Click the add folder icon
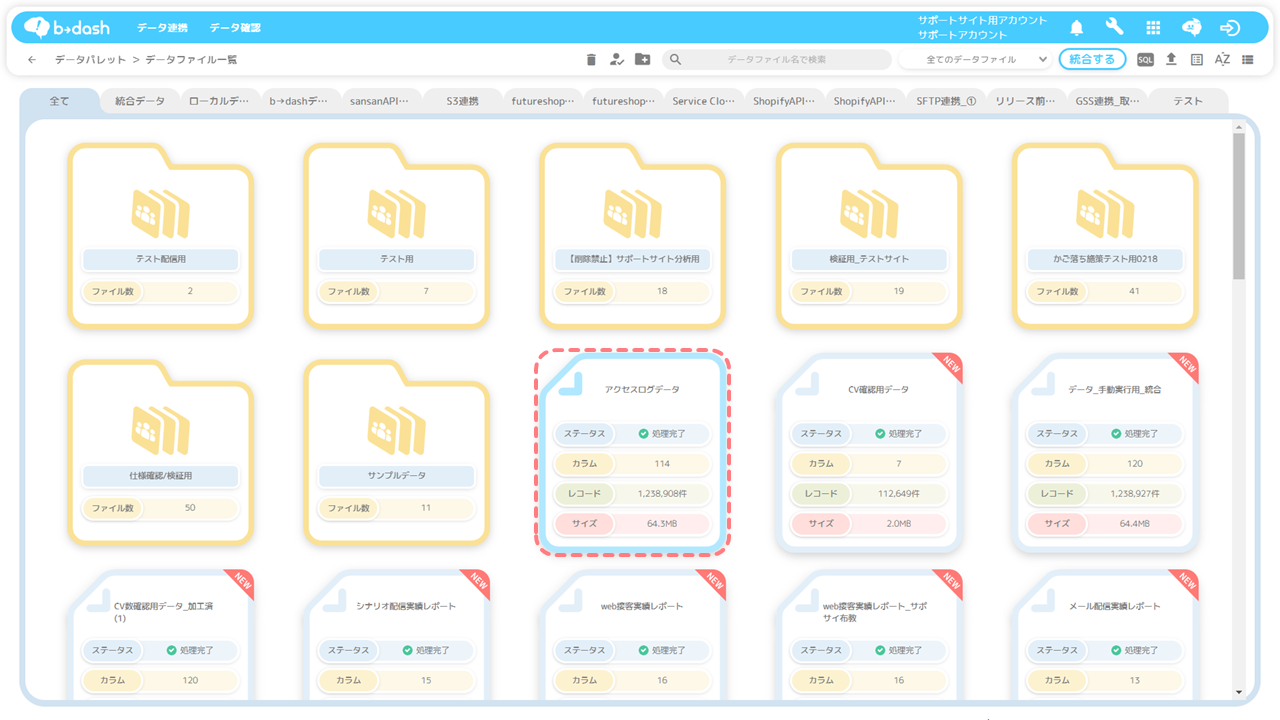 pos(642,60)
